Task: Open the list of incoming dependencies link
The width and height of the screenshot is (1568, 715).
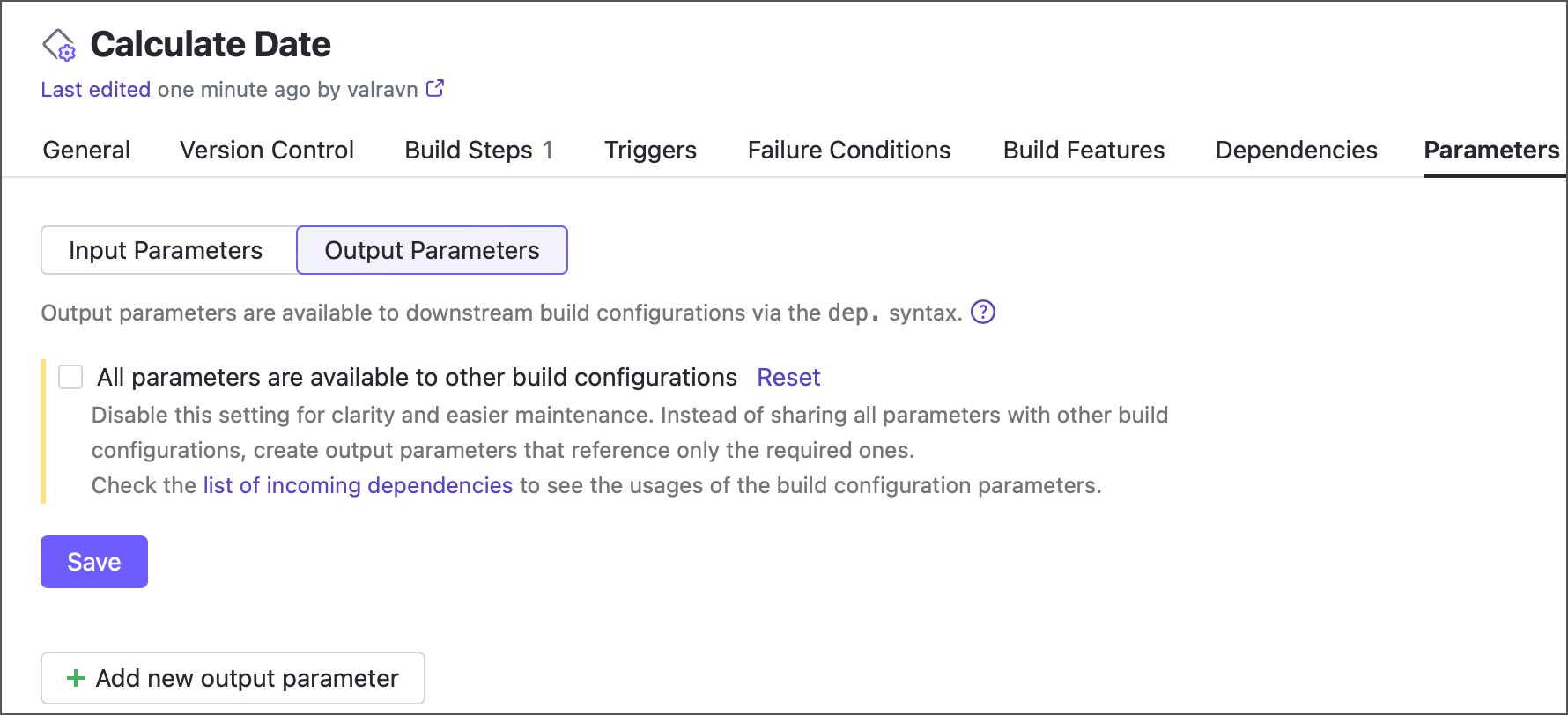Action: 358,486
